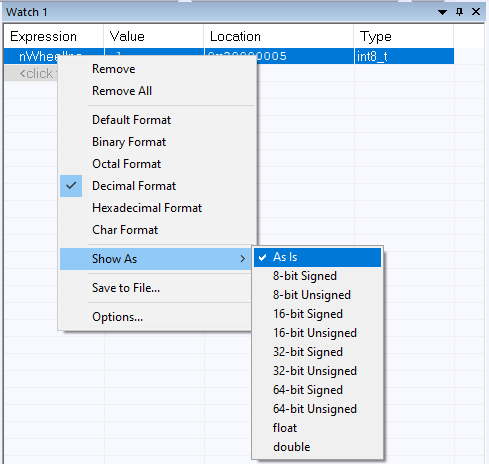The height and width of the screenshot is (464, 489).
Task: Select the int8_t type cell
Action: [x=404, y=56]
